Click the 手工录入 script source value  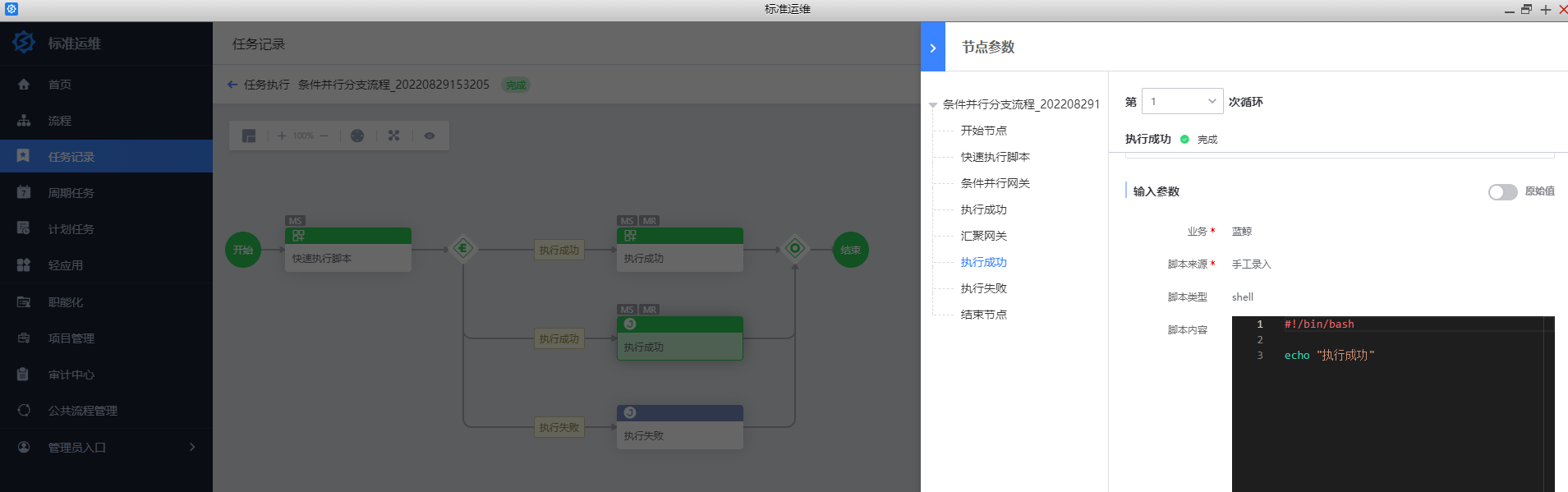coord(1252,264)
